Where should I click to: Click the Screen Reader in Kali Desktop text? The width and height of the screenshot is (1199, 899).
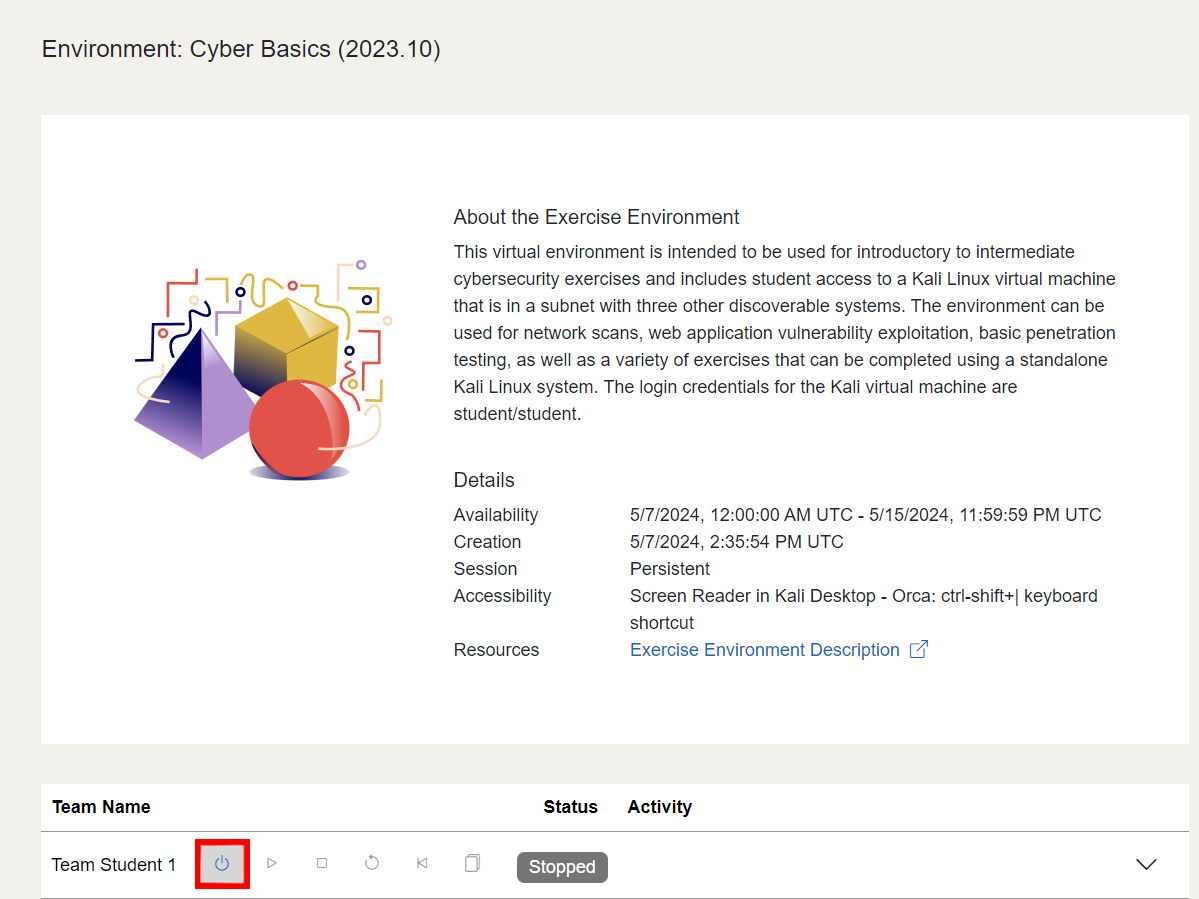tap(864, 609)
